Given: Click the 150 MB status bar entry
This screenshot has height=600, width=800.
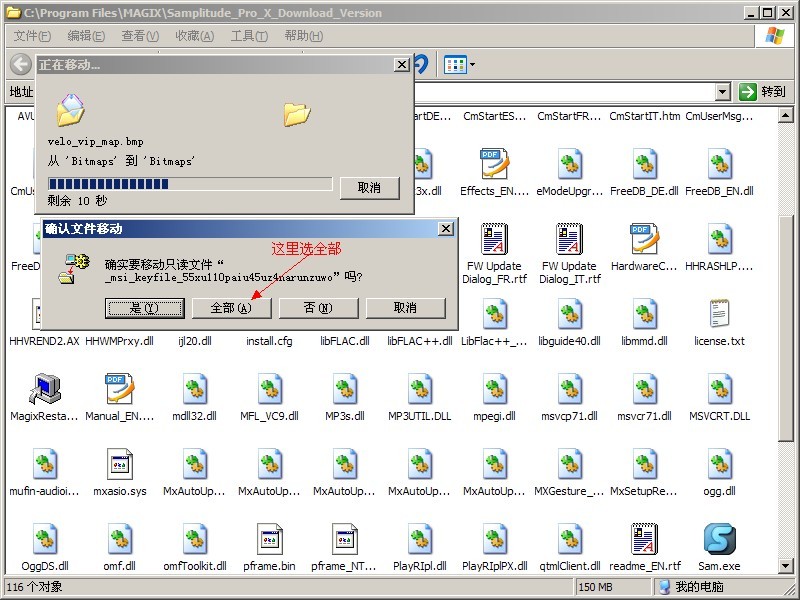Looking at the screenshot, I should 614,587.
